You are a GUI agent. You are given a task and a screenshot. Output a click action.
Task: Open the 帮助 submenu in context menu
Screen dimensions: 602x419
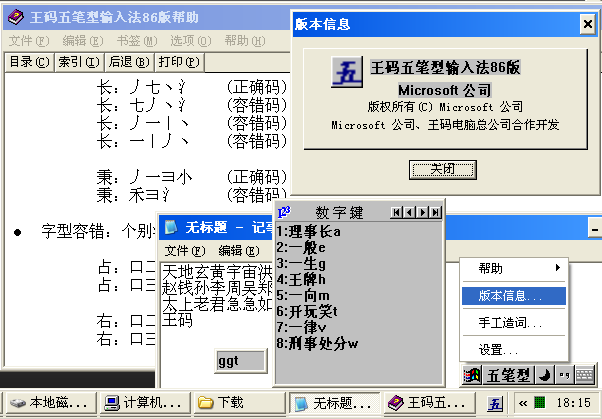[514, 268]
